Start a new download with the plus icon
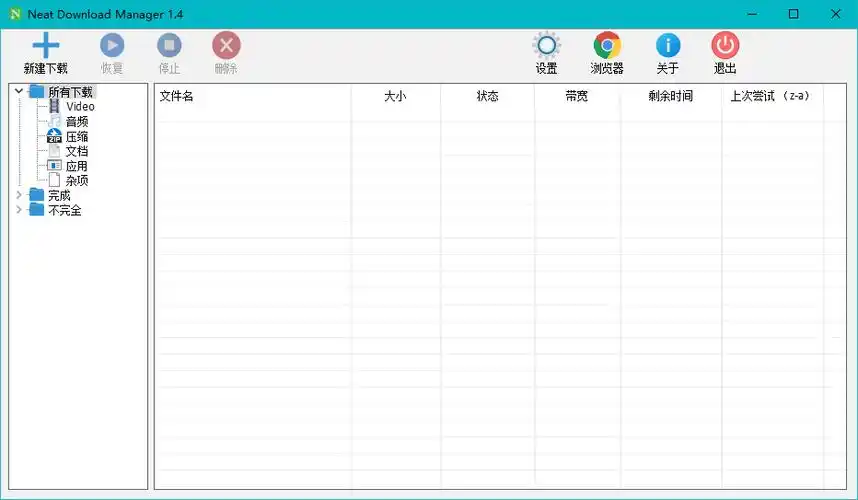The image size is (858, 500). [46, 45]
